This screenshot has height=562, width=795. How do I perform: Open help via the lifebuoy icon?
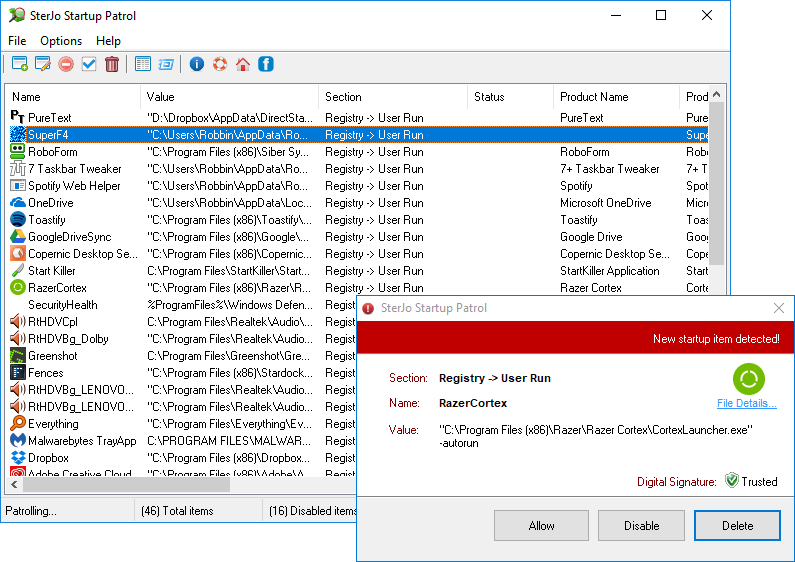pos(219,64)
